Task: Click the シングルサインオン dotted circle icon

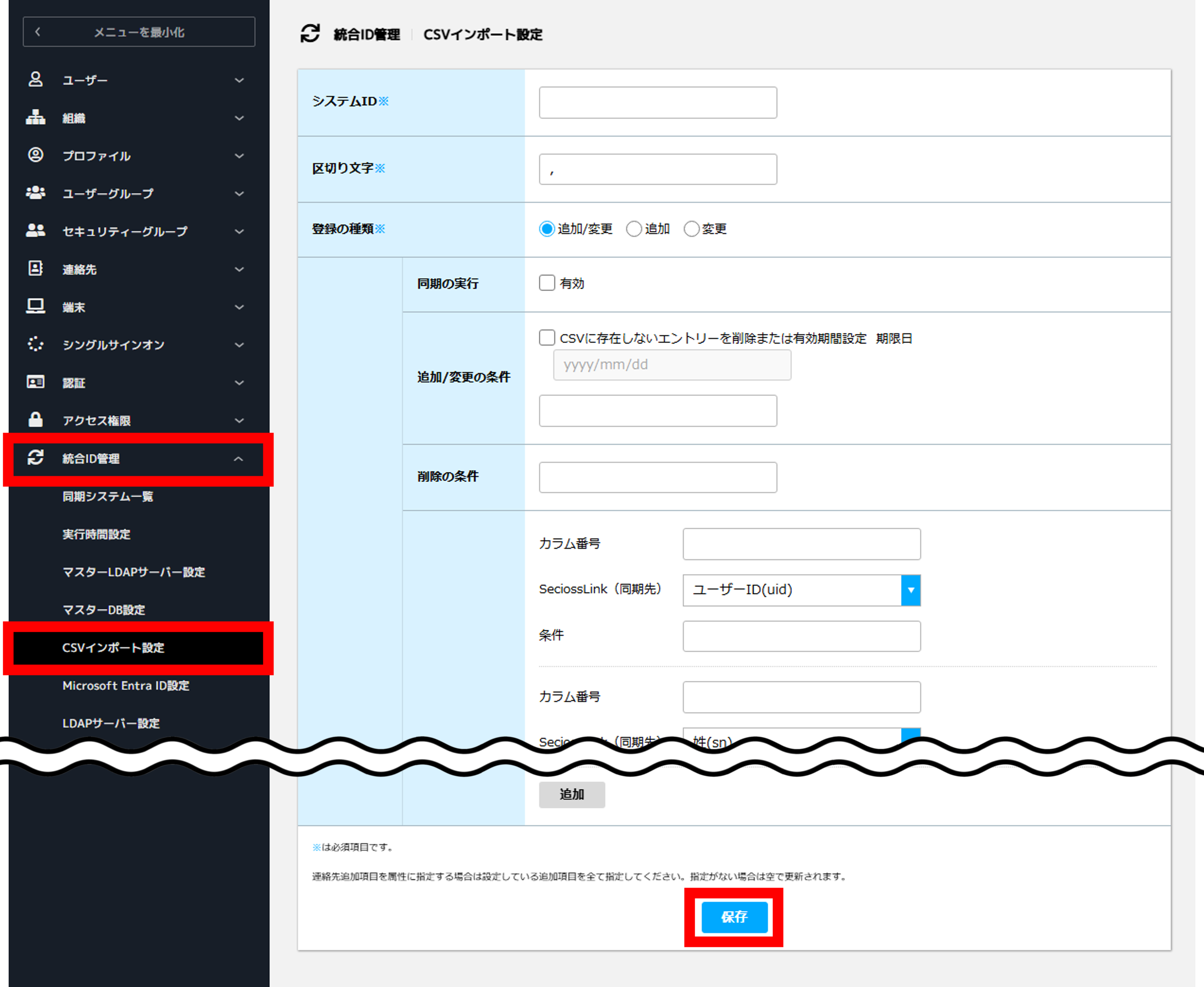Action: (36, 344)
